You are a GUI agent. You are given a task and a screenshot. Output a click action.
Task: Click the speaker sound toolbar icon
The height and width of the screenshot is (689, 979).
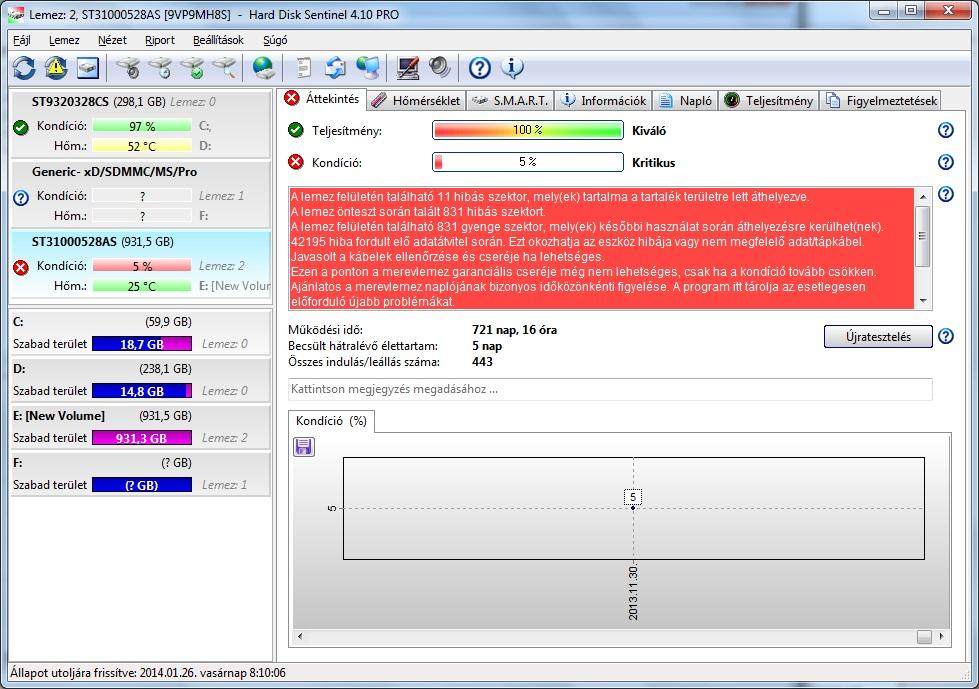[x=440, y=67]
